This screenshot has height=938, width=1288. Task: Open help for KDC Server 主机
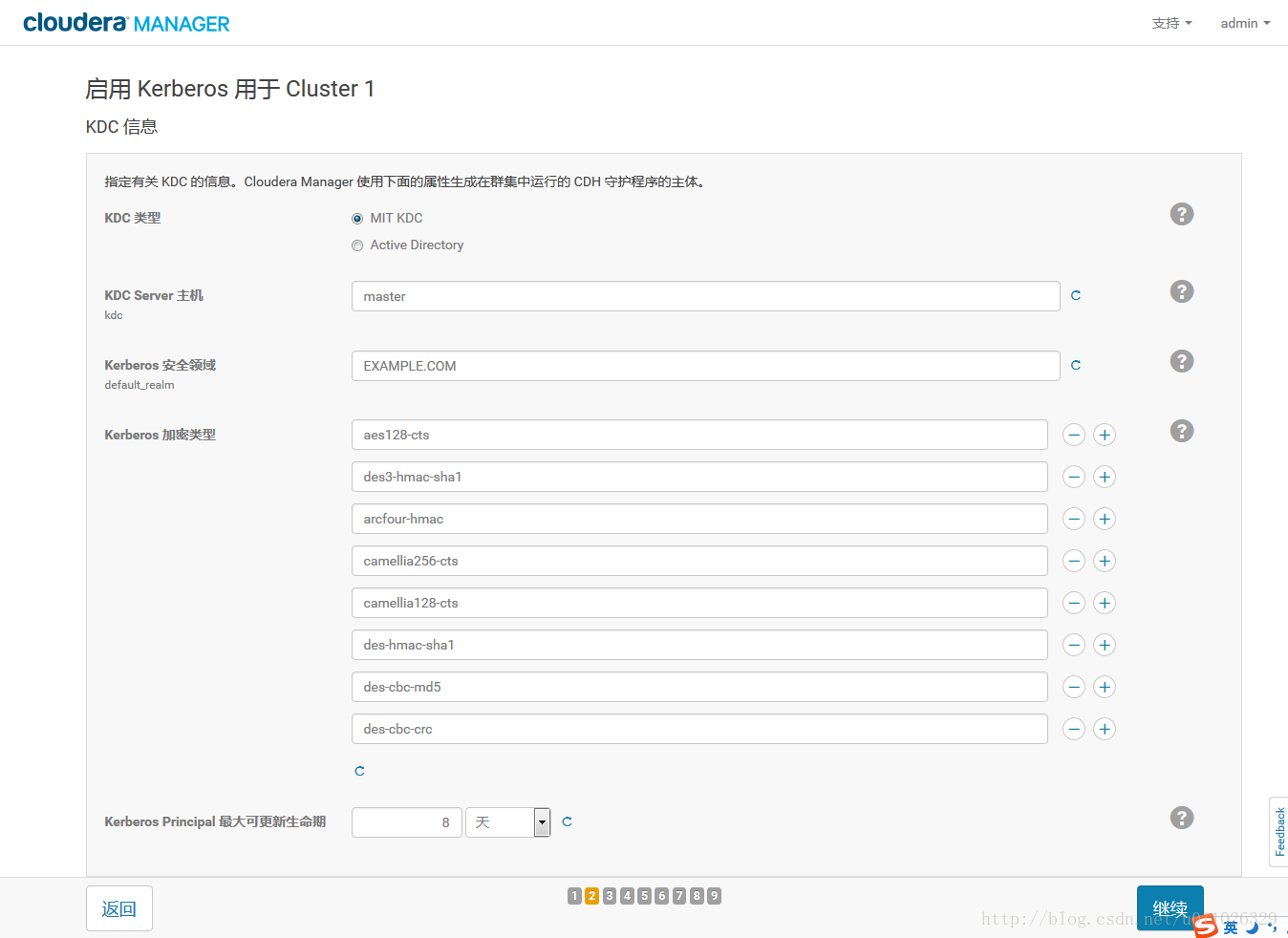tap(1182, 291)
